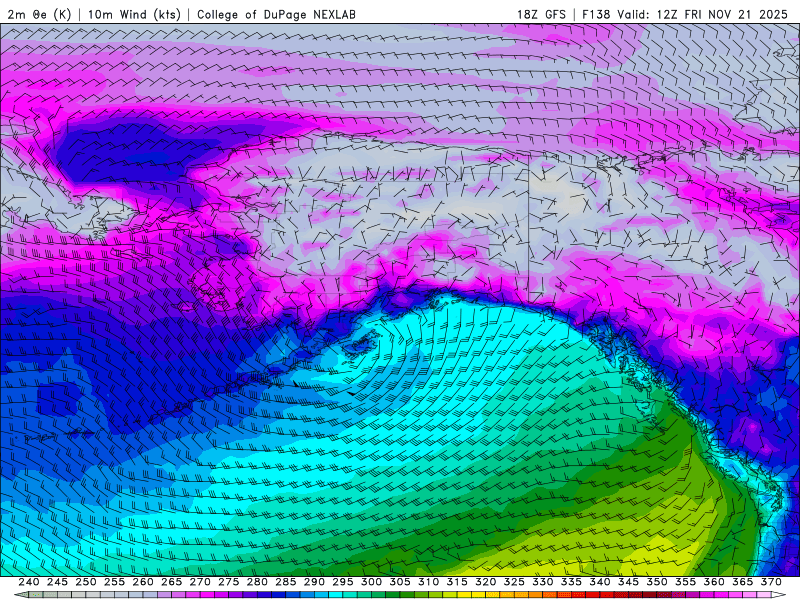800x600 pixels.
Task: Click the right arrow end of the color scale
Action: 779,595
